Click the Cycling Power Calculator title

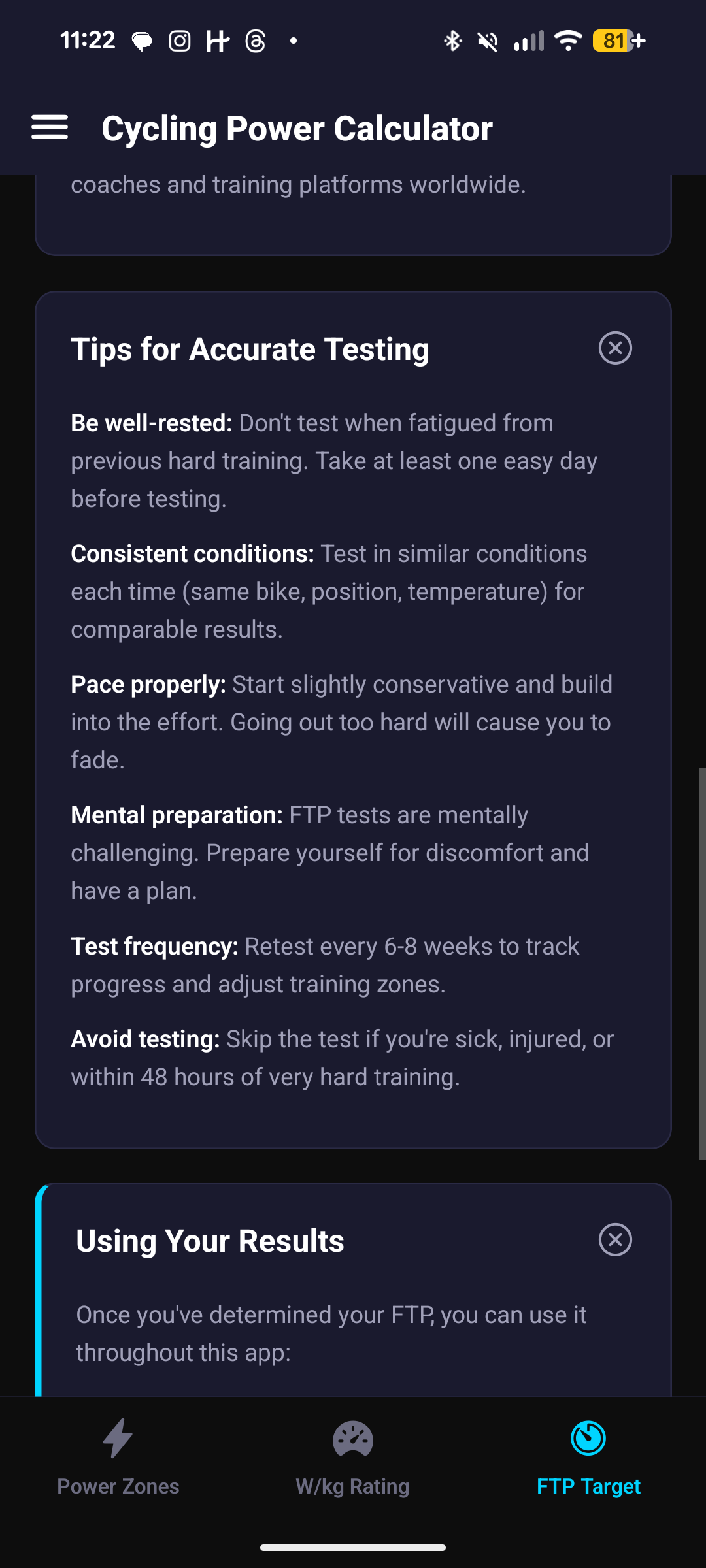297,129
